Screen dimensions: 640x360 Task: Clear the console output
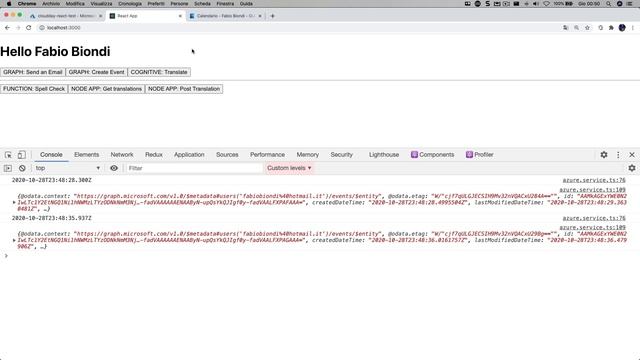[x=22, y=168]
